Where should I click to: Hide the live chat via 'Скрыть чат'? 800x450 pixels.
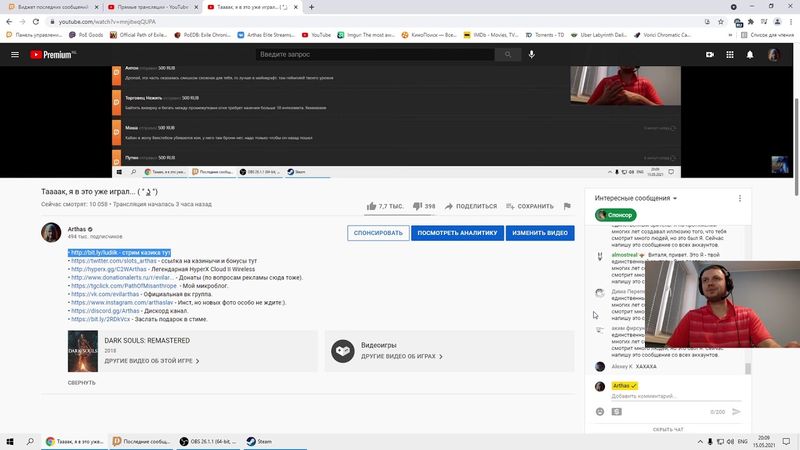[668, 430]
